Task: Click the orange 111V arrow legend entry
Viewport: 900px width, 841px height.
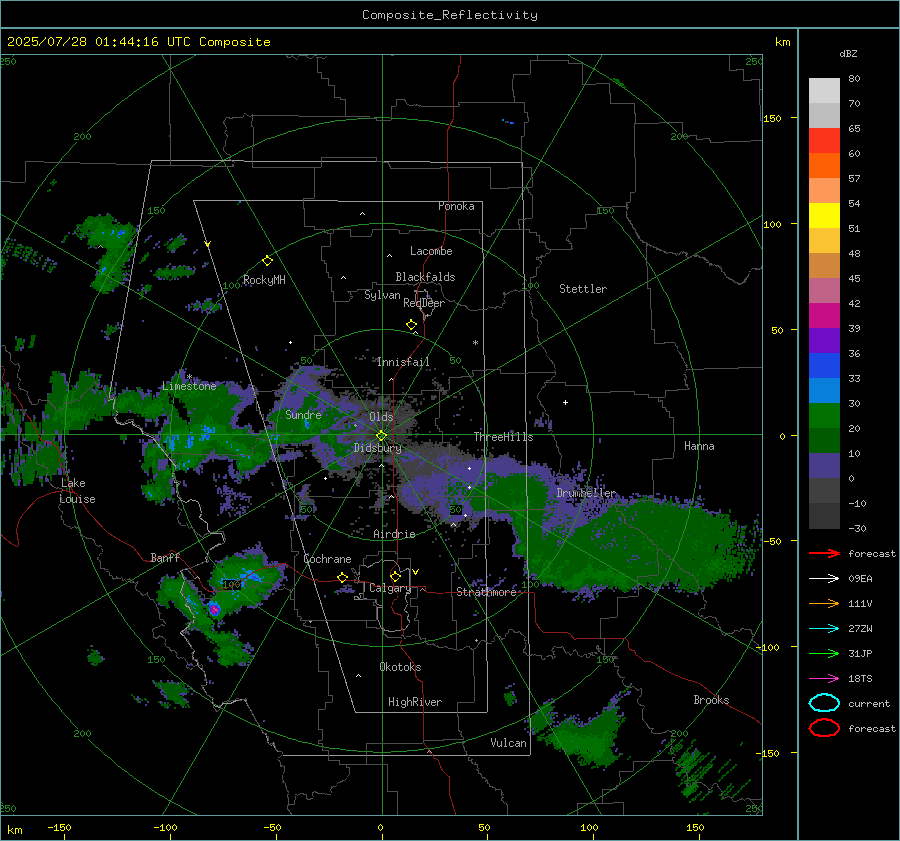Action: [824, 603]
